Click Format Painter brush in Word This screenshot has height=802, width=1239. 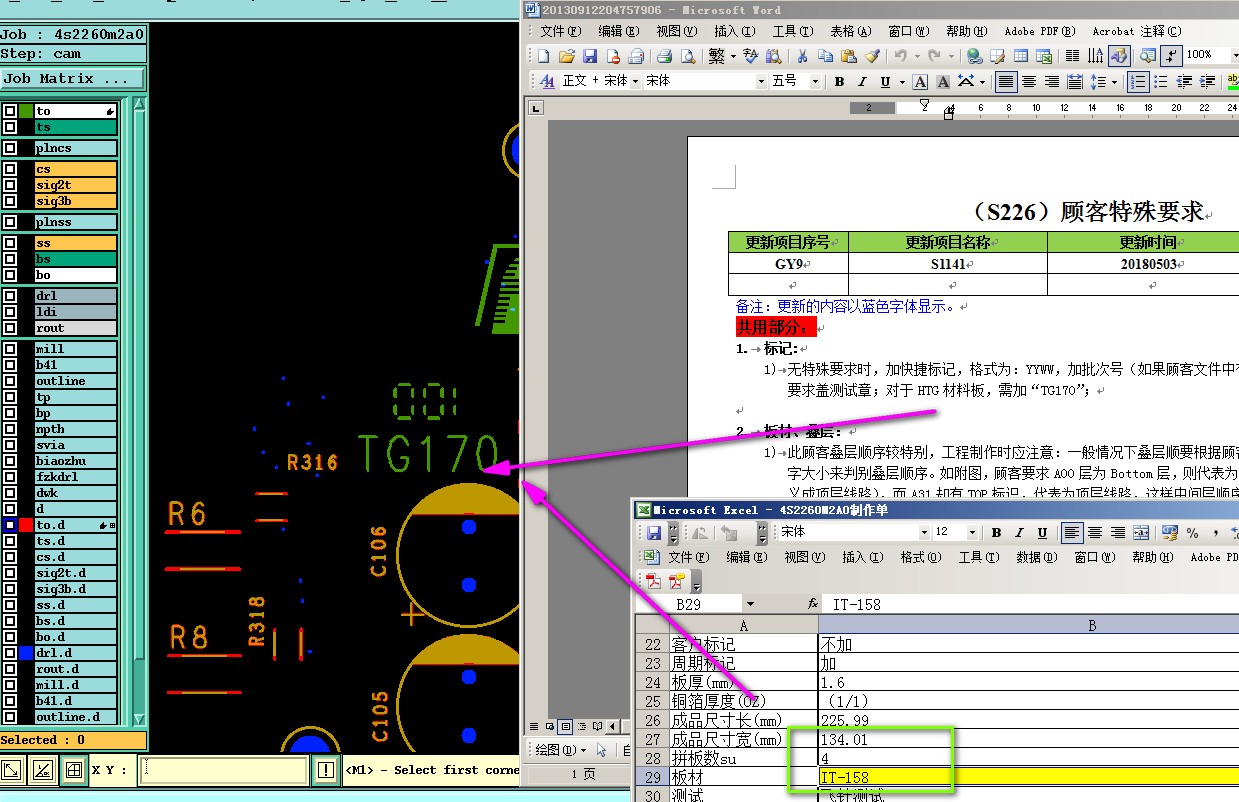pyautogui.click(x=871, y=56)
